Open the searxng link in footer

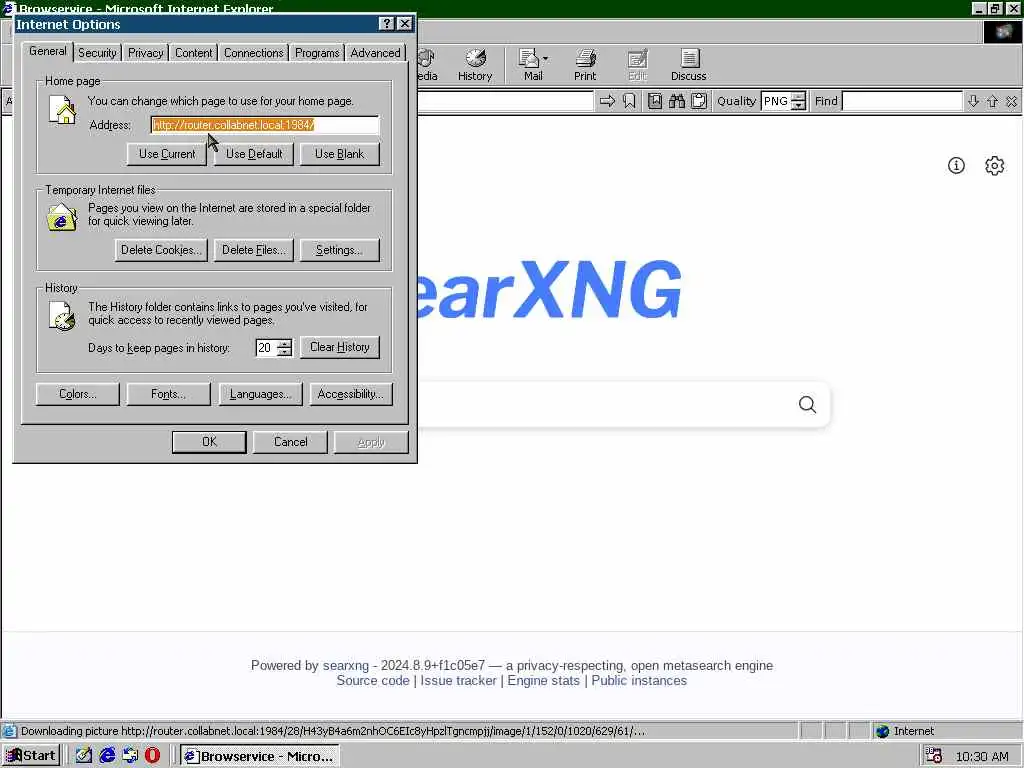point(345,665)
